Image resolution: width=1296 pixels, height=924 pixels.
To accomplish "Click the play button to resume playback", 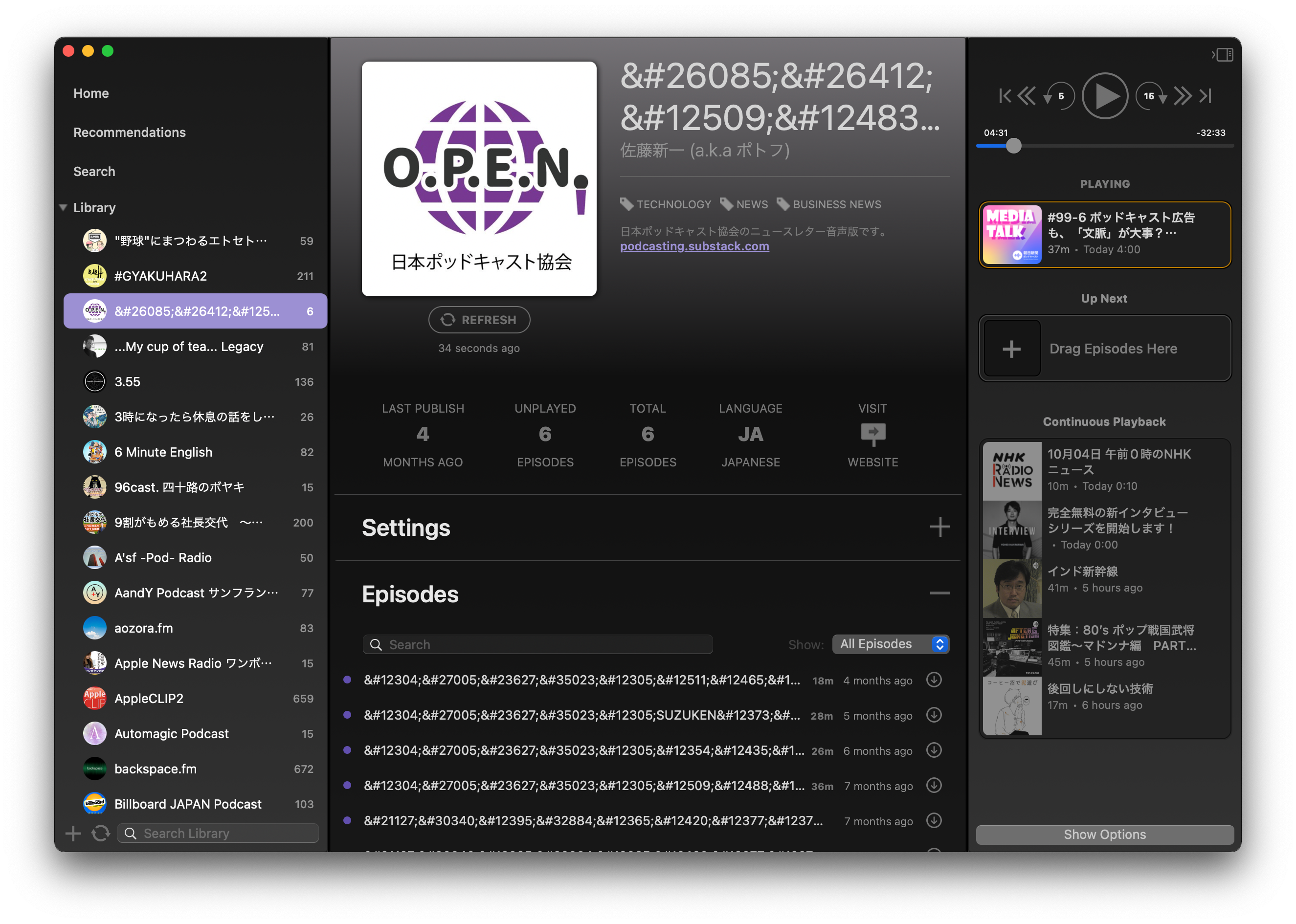I will [x=1104, y=96].
